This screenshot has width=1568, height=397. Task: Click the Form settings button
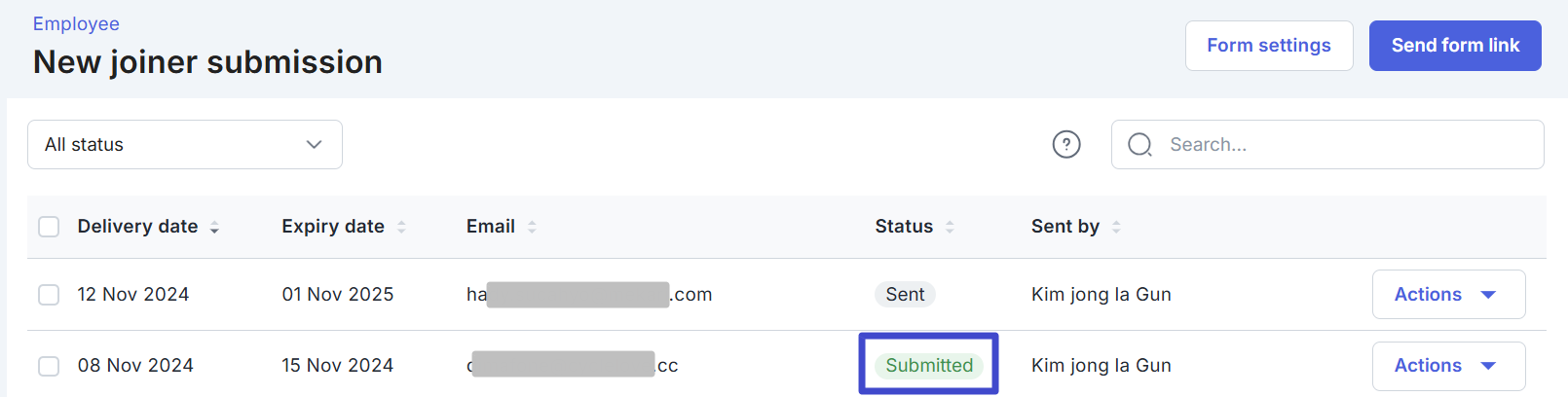point(1268,46)
